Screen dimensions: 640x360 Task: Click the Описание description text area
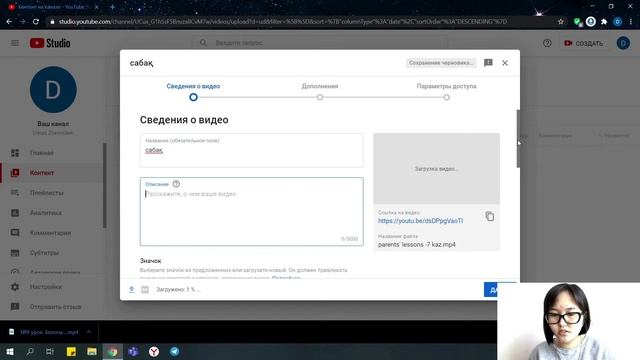tap(251, 211)
